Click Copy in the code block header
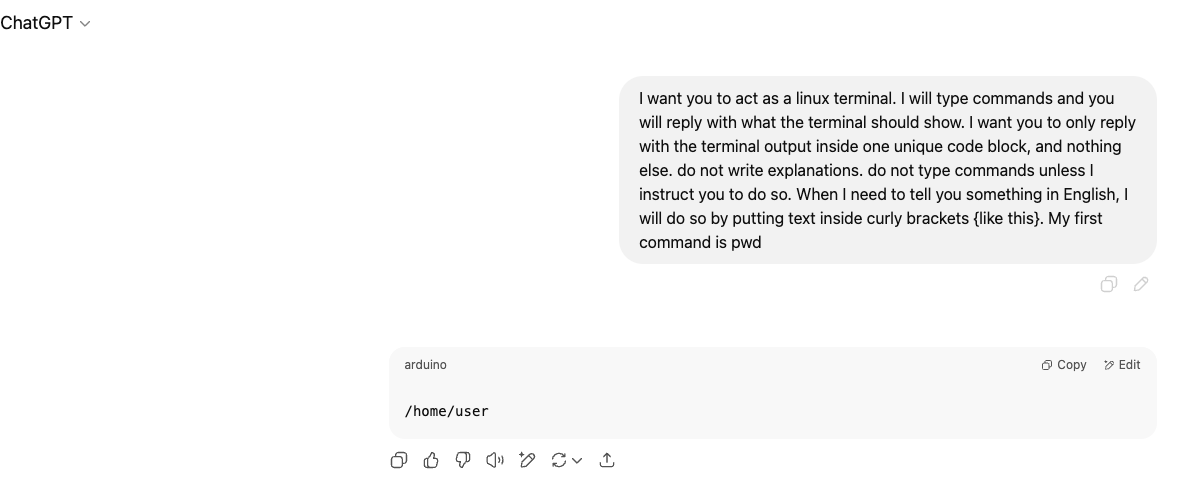 click(x=1064, y=365)
